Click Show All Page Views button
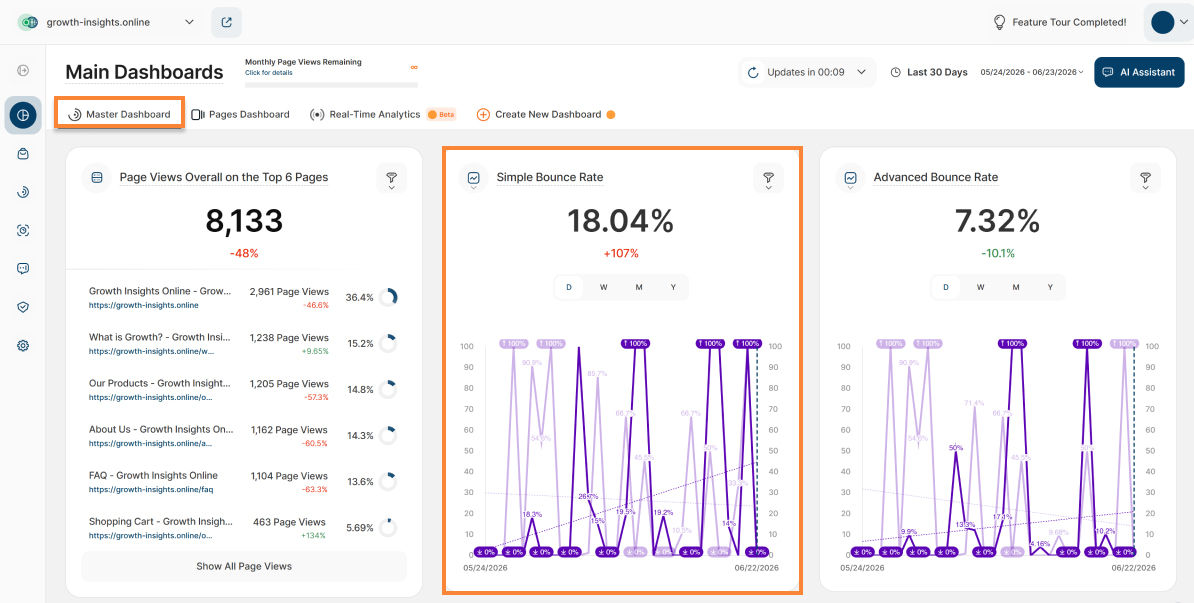Image resolution: width=1194 pixels, height=603 pixels. (x=244, y=566)
